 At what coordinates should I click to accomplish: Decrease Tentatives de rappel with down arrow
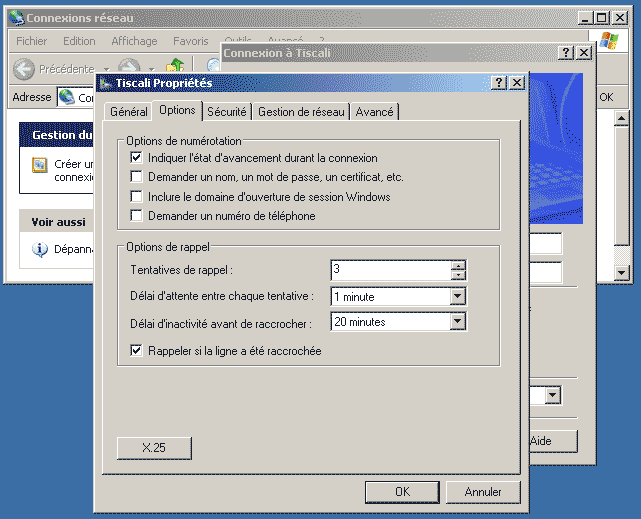click(x=458, y=275)
